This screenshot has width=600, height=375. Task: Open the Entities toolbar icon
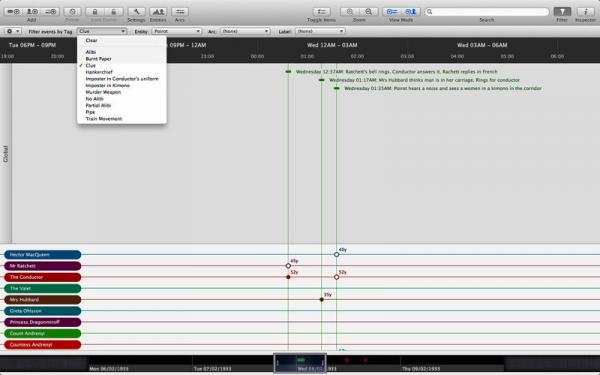point(158,12)
